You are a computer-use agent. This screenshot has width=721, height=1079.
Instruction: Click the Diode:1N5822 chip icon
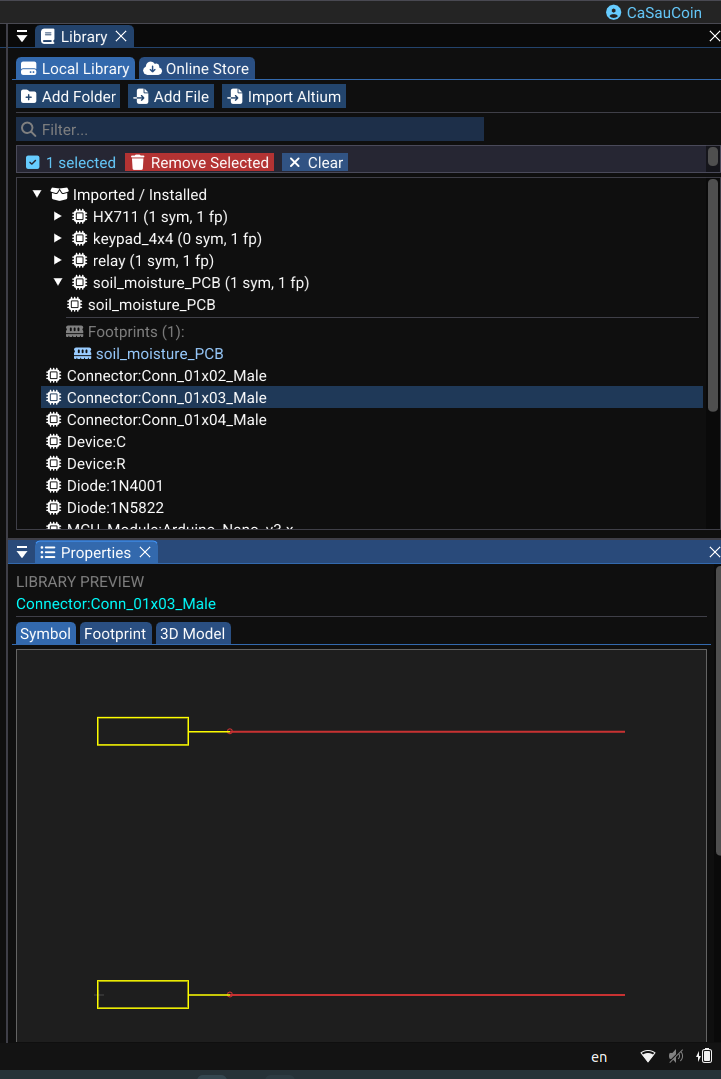point(54,508)
